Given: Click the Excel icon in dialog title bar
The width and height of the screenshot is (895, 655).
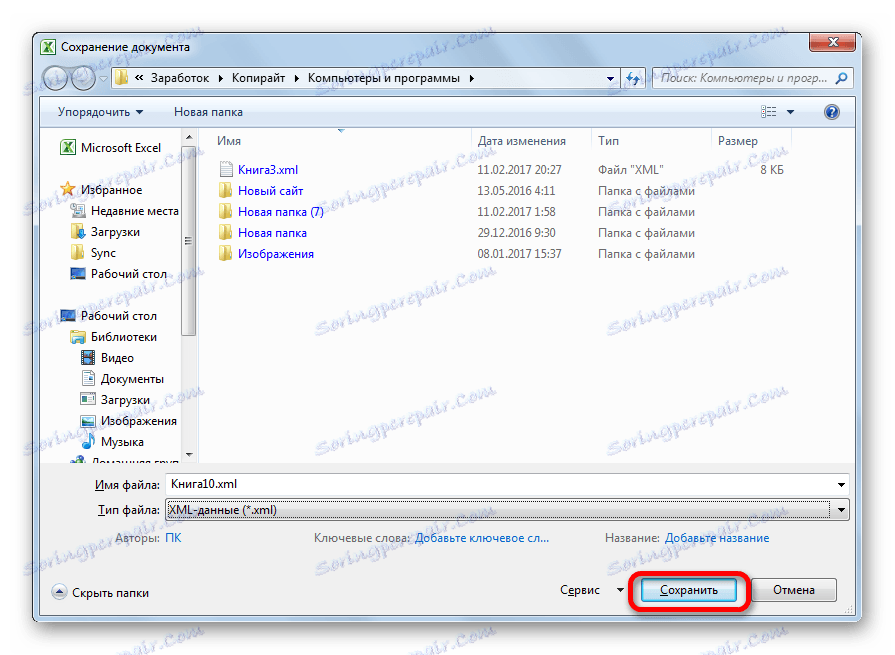Looking at the screenshot, I should 49,47.
